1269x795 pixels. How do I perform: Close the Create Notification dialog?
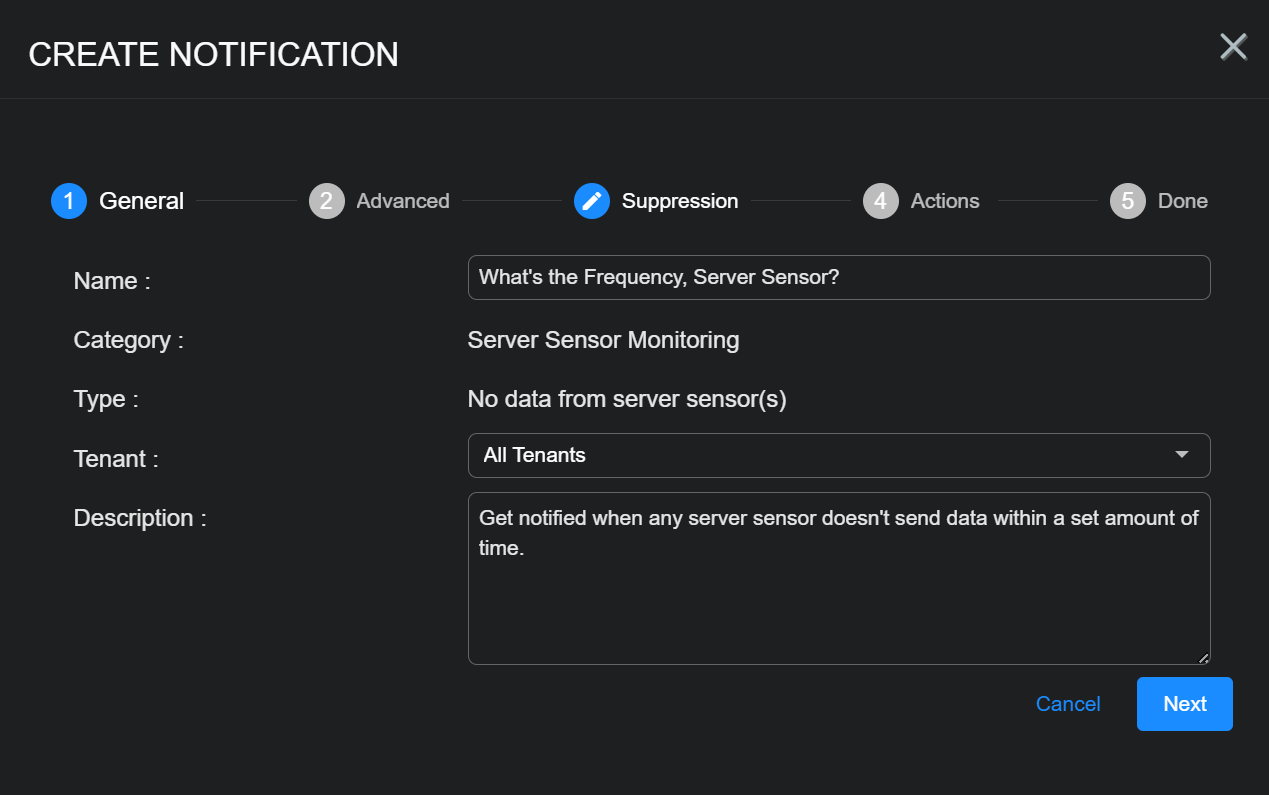tap(1233, 47)
